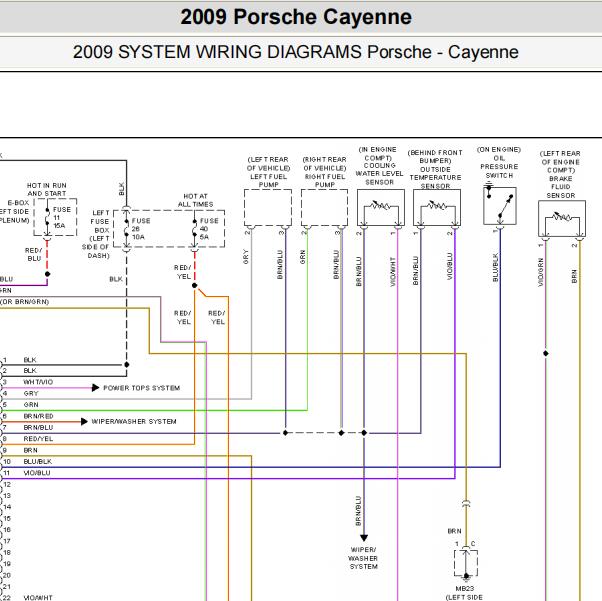
Task: Click the pin number "17" in connector list
Action: point(7,541)
